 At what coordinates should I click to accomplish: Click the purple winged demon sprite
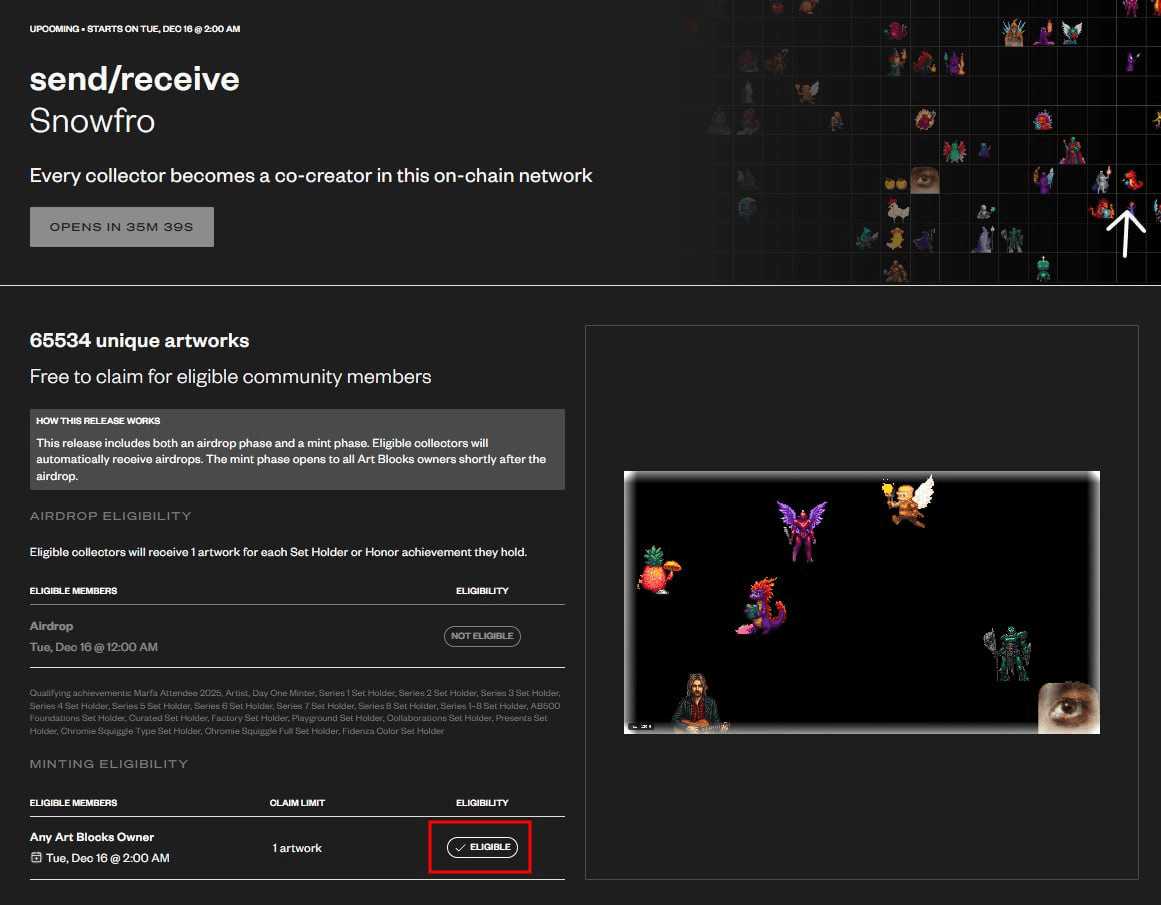[x=802, y=529]
